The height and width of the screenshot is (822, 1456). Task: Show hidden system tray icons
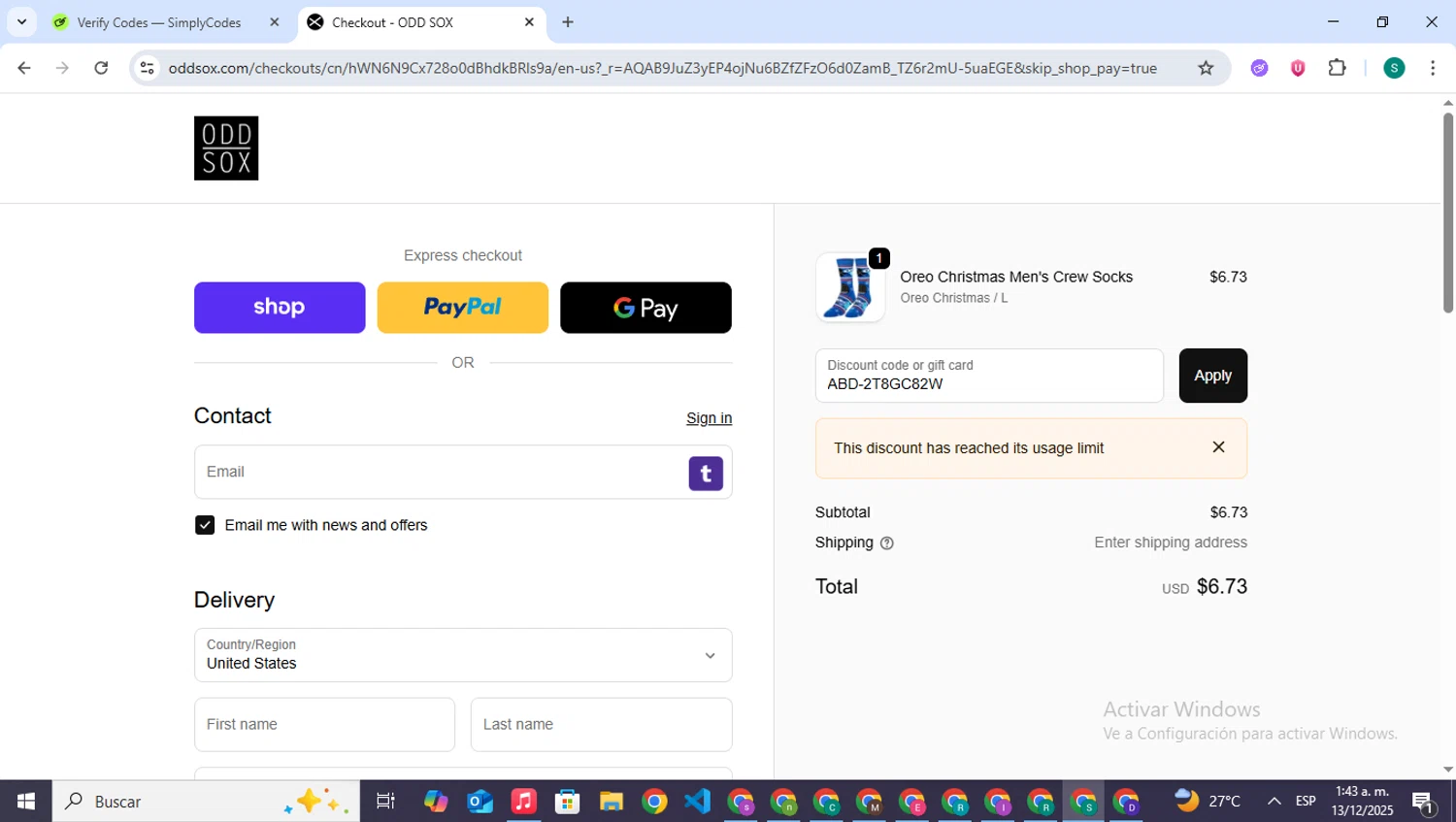[x=1274, y=802]
